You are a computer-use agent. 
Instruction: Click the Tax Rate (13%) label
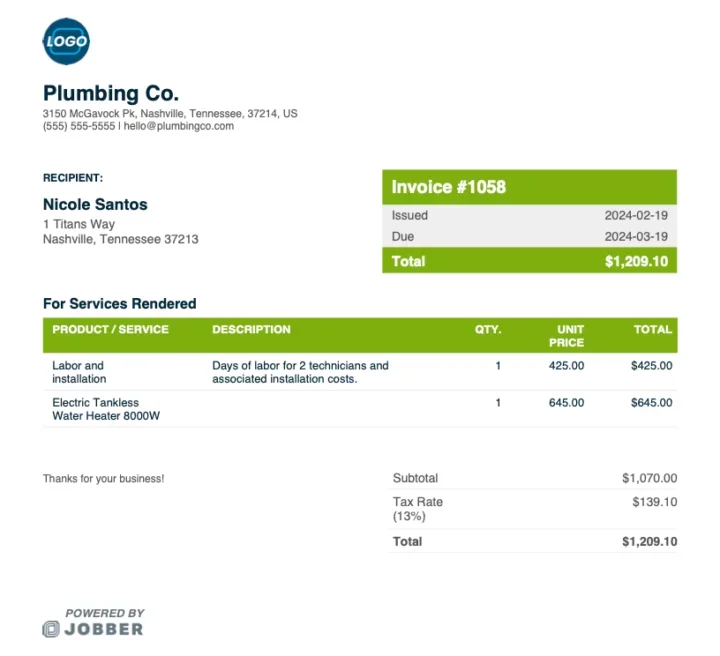tap(417, 509)
